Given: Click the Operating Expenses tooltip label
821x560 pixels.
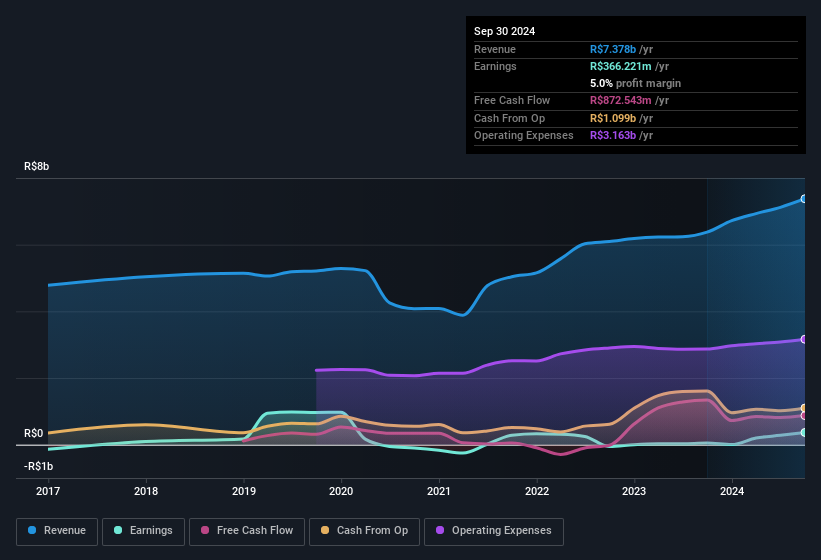Looking at the screenshot, I should click(524, 136).
